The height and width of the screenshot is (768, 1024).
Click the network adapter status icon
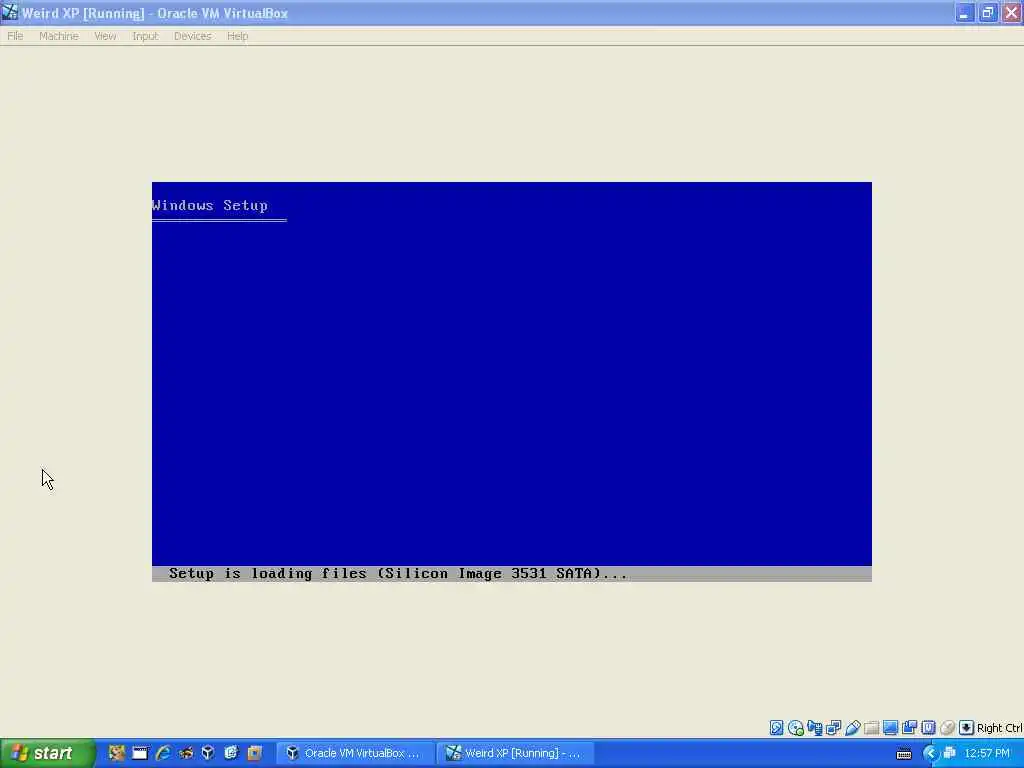(814, 728)
